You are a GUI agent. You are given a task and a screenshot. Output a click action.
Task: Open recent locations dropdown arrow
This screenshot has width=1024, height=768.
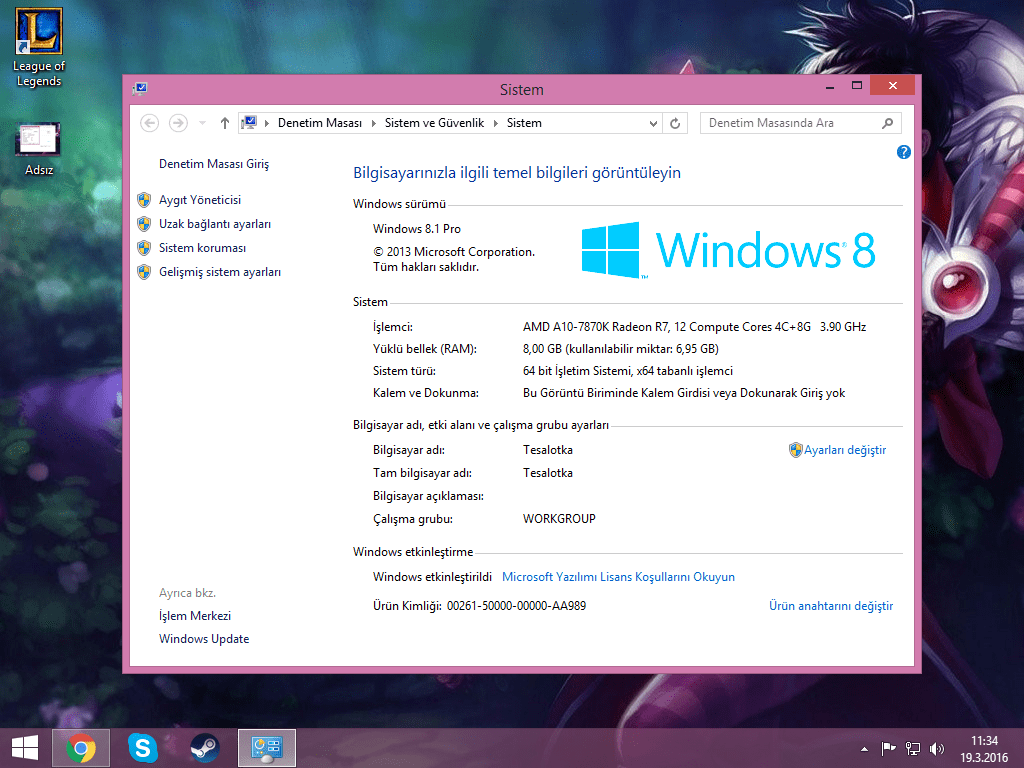[x=202, y=123]
